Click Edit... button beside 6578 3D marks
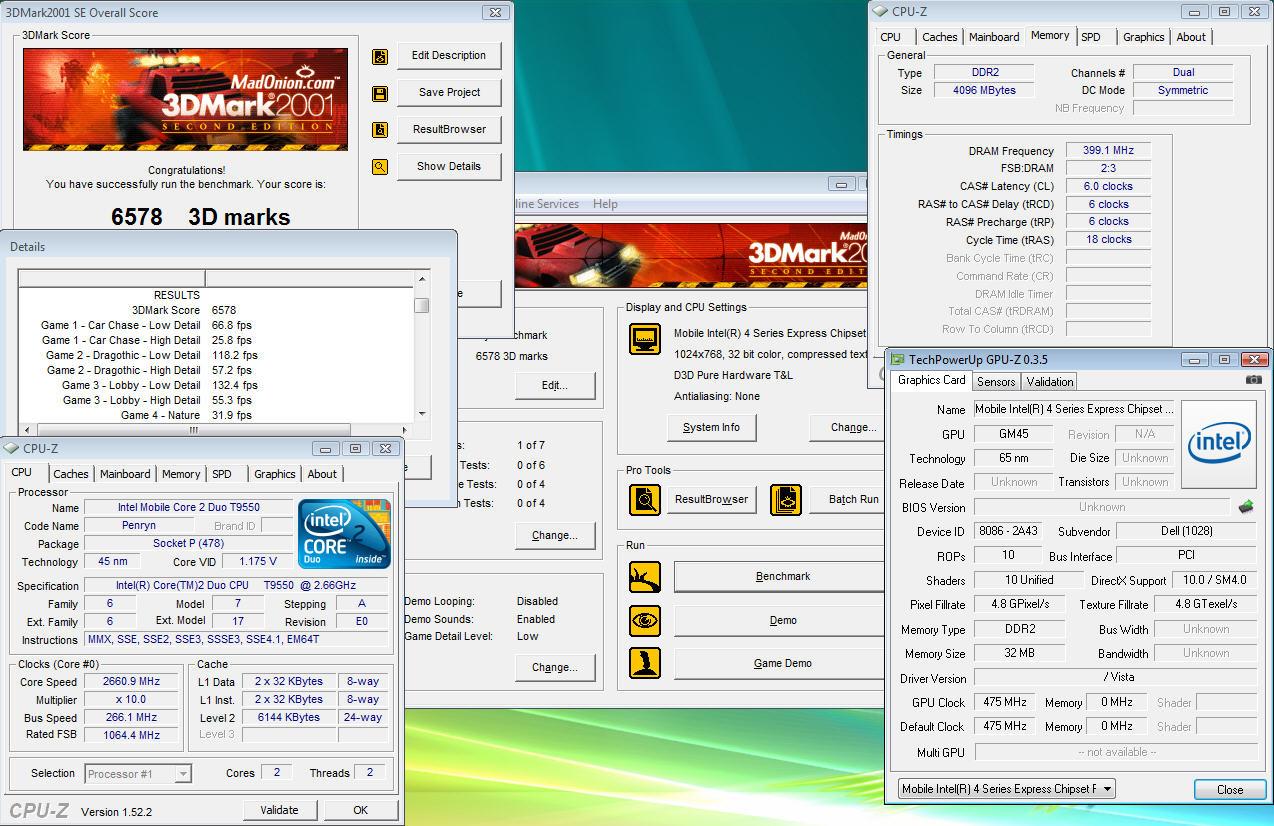Image resolution: width=1274 pixels, height=826 pixels. tap(555, 385)
